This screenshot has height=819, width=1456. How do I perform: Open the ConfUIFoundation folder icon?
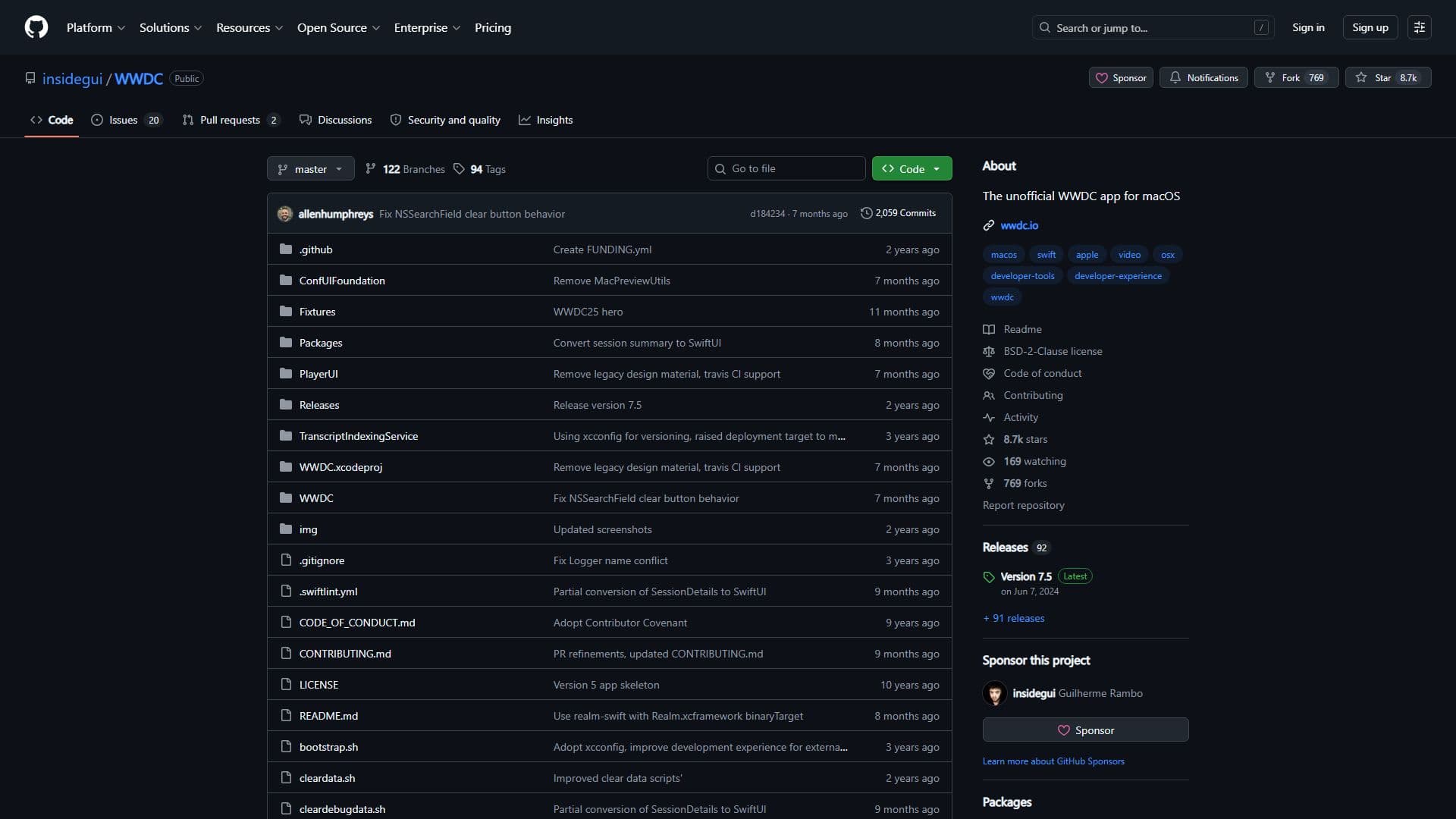pos(286,280)
